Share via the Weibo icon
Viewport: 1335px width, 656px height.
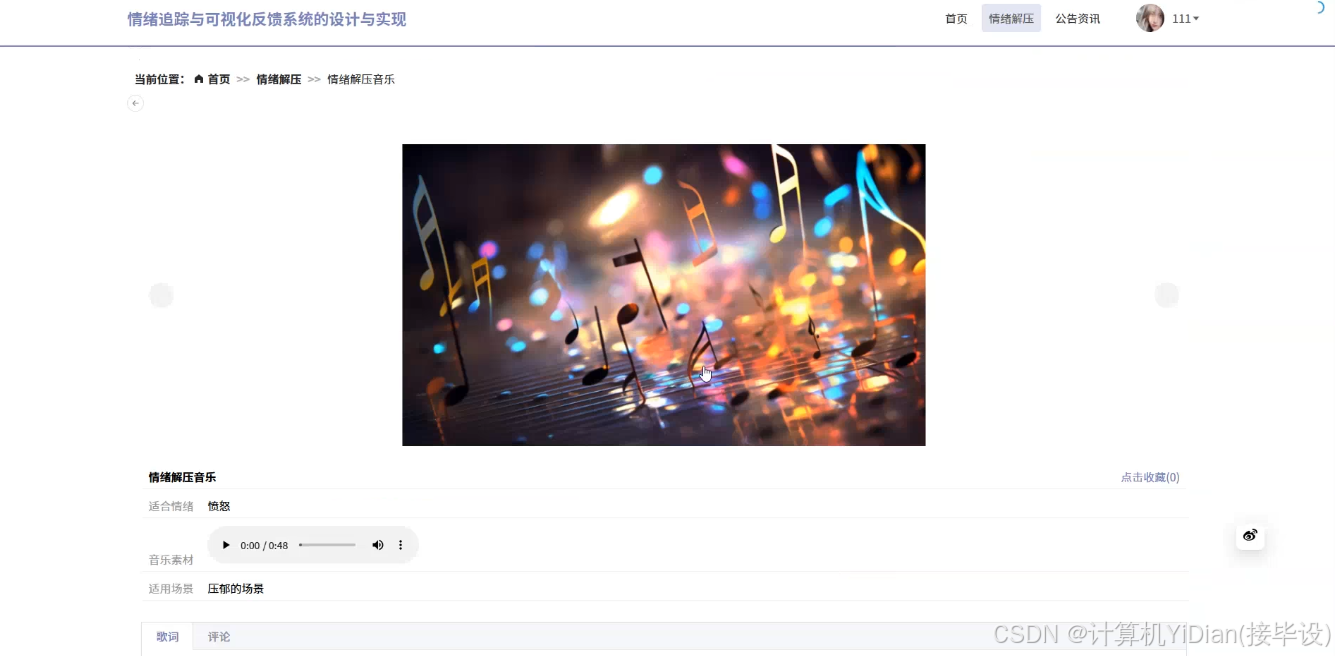(x=1250, y=535)
